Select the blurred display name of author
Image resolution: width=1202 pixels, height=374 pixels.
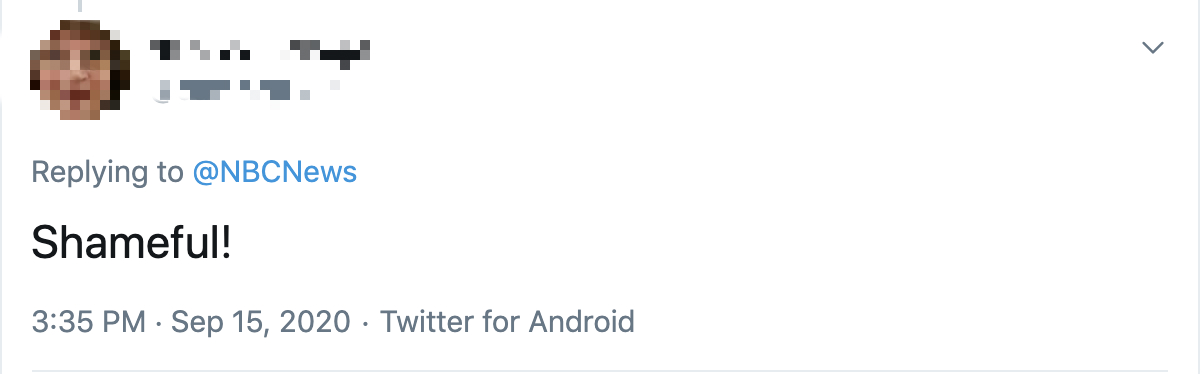click(x=260, y=47)
